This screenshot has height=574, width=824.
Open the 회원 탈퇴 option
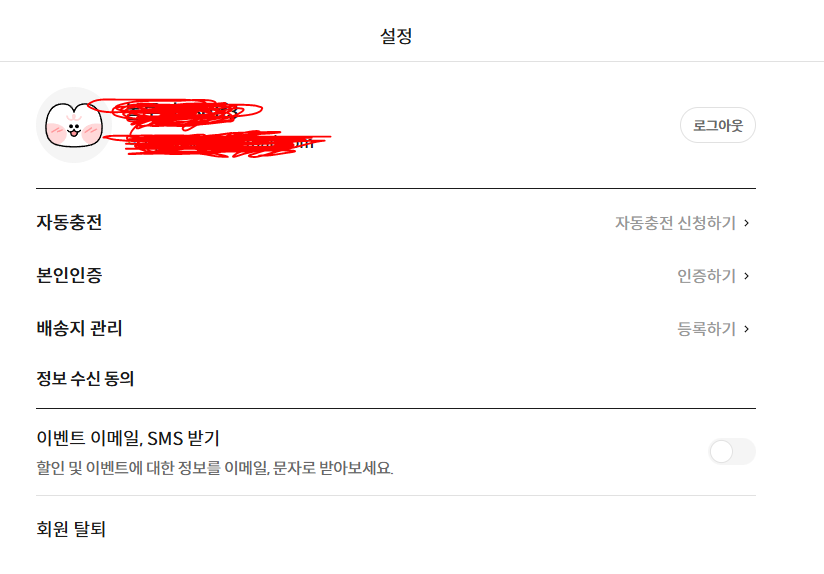[x=71, y=529]
